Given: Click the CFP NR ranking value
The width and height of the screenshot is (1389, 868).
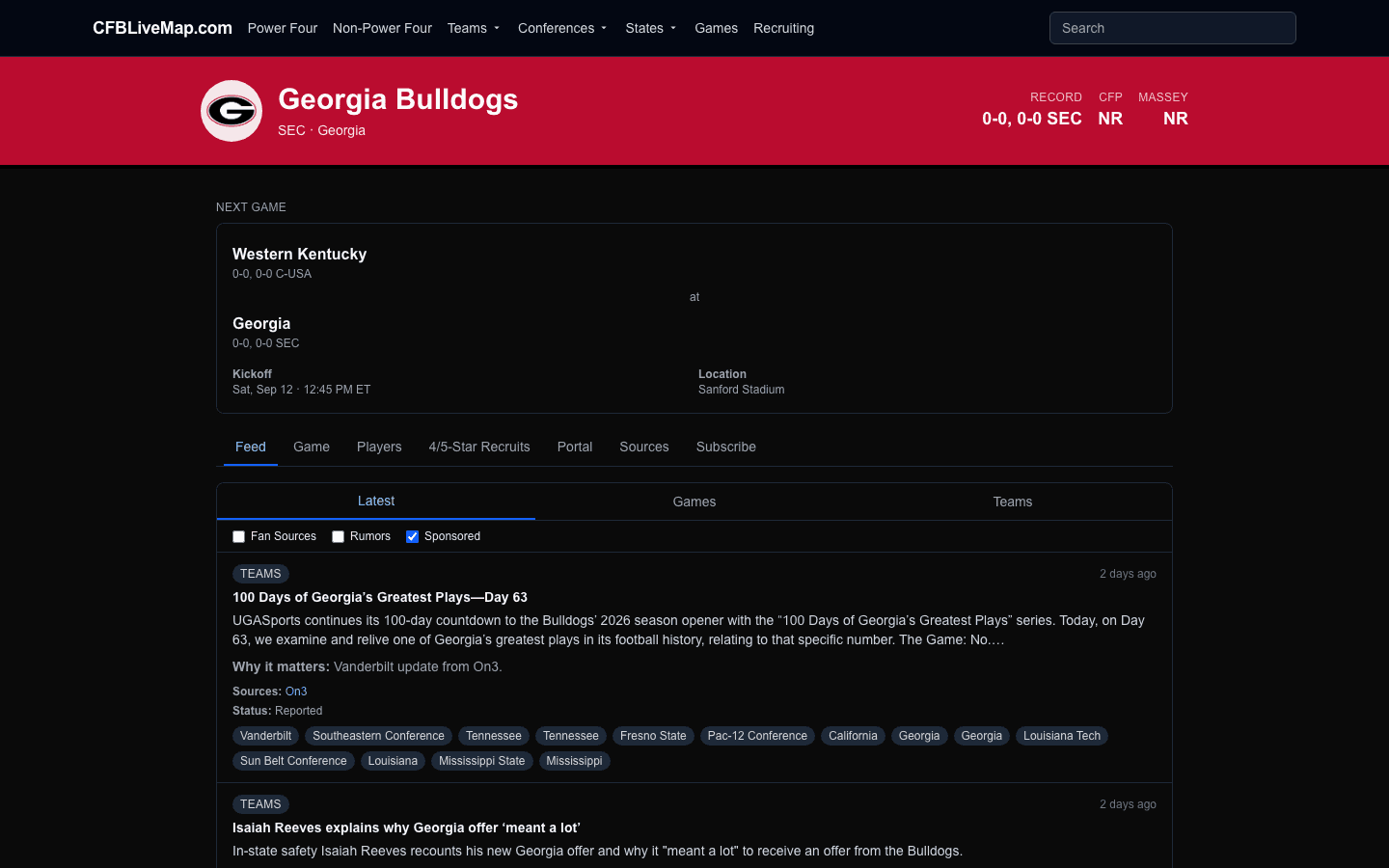Looking at the screenshot, I should (1110, 119).
